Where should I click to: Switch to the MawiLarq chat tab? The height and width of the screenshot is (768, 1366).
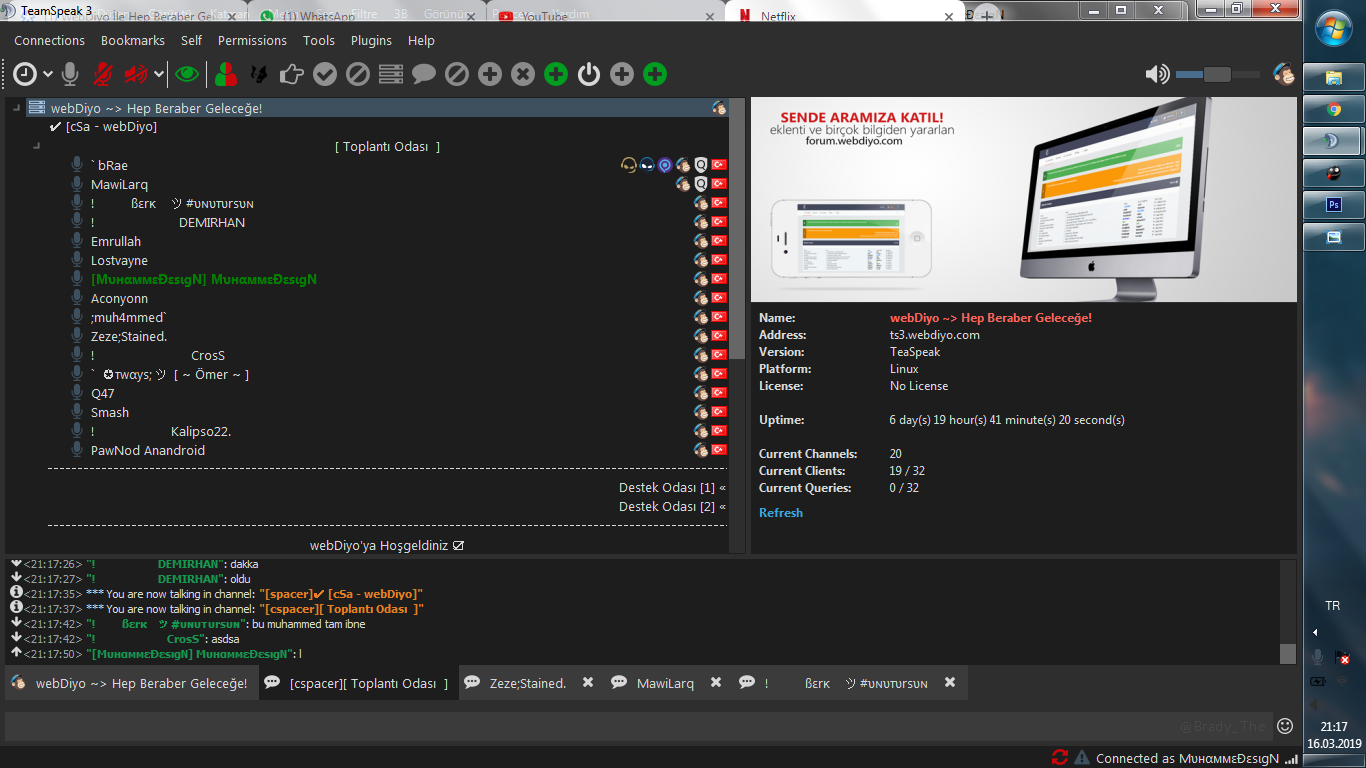665,684
